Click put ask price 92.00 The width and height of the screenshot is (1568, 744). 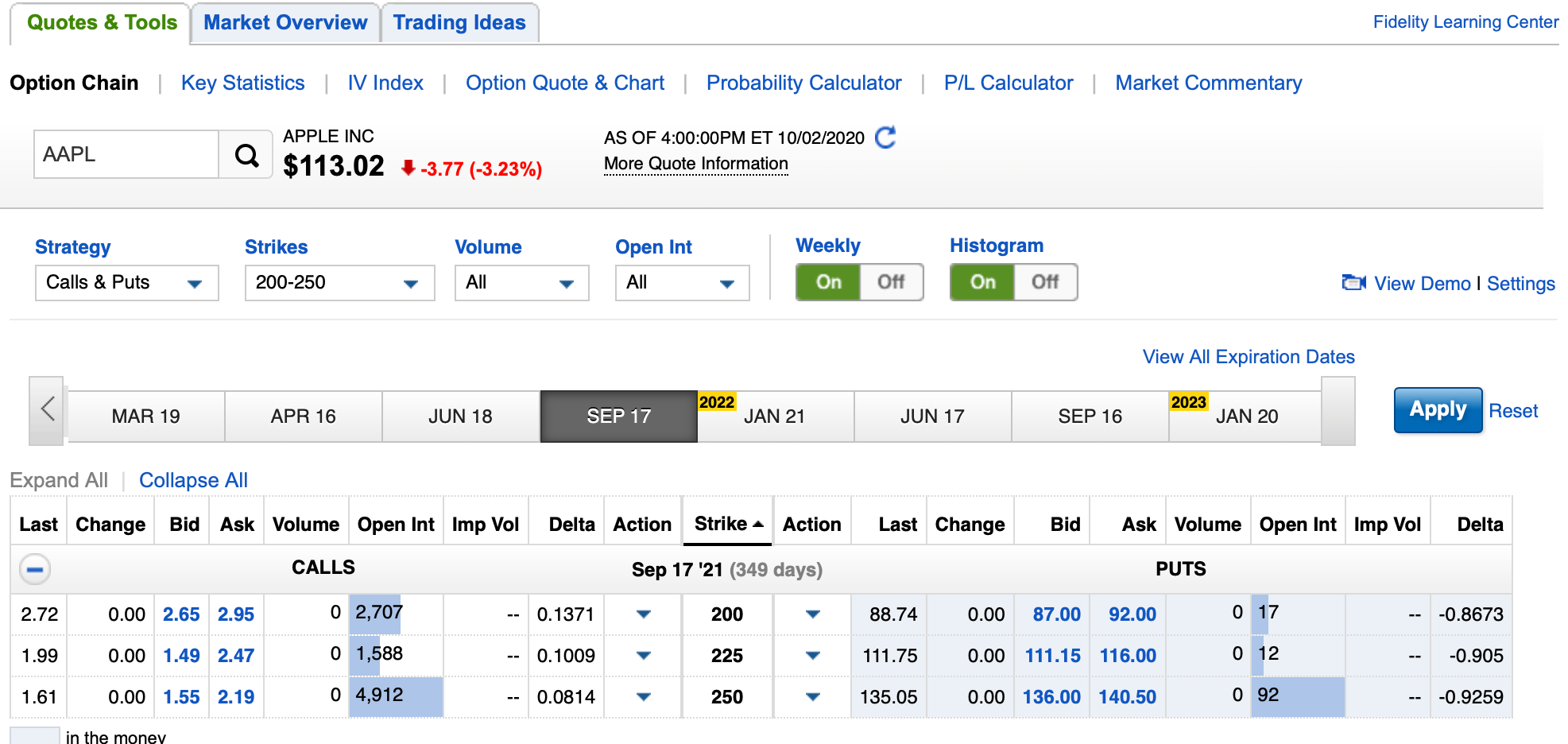click(x=1132, y=614)
